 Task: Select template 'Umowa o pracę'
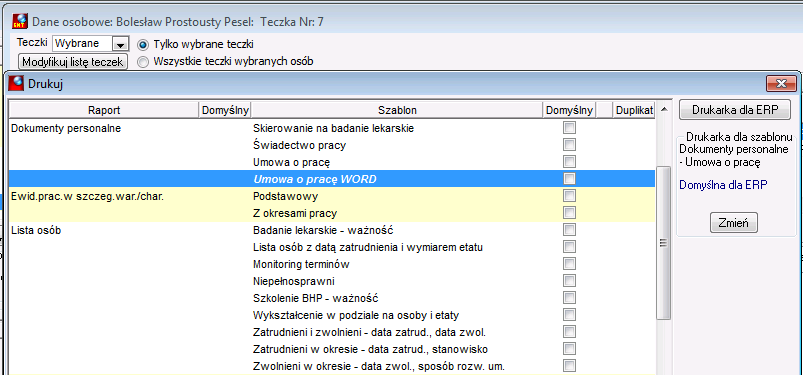click(x=291, y=163)
